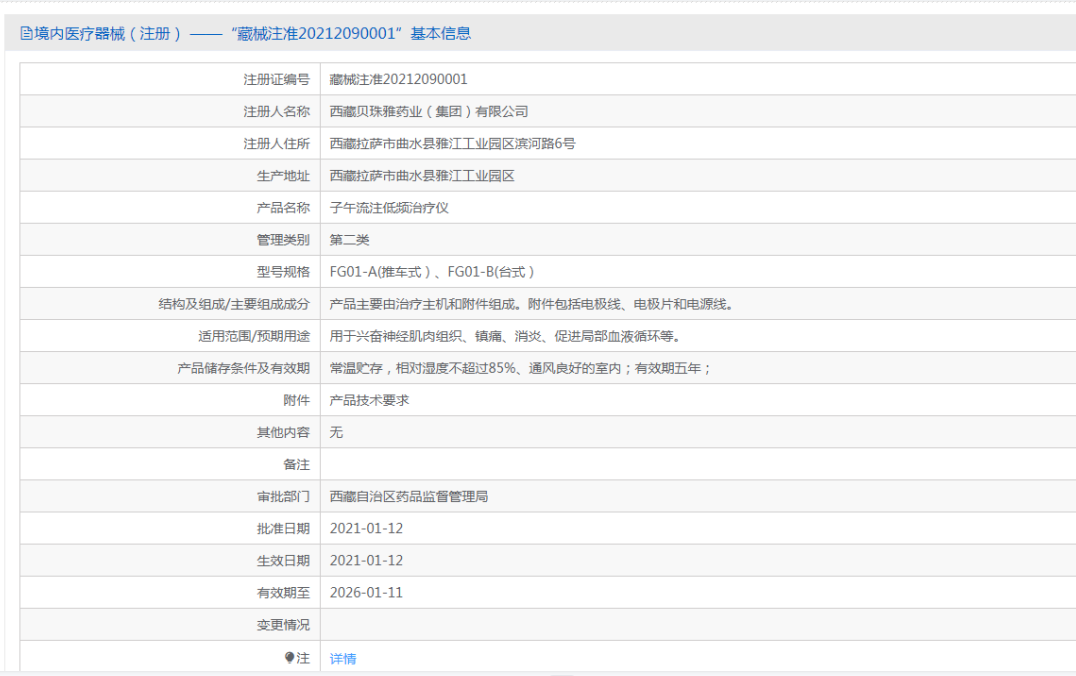Click the 有效期至 label
Image resolution: width=1076 pixels, height=676 pixels.
coord(283,593)
